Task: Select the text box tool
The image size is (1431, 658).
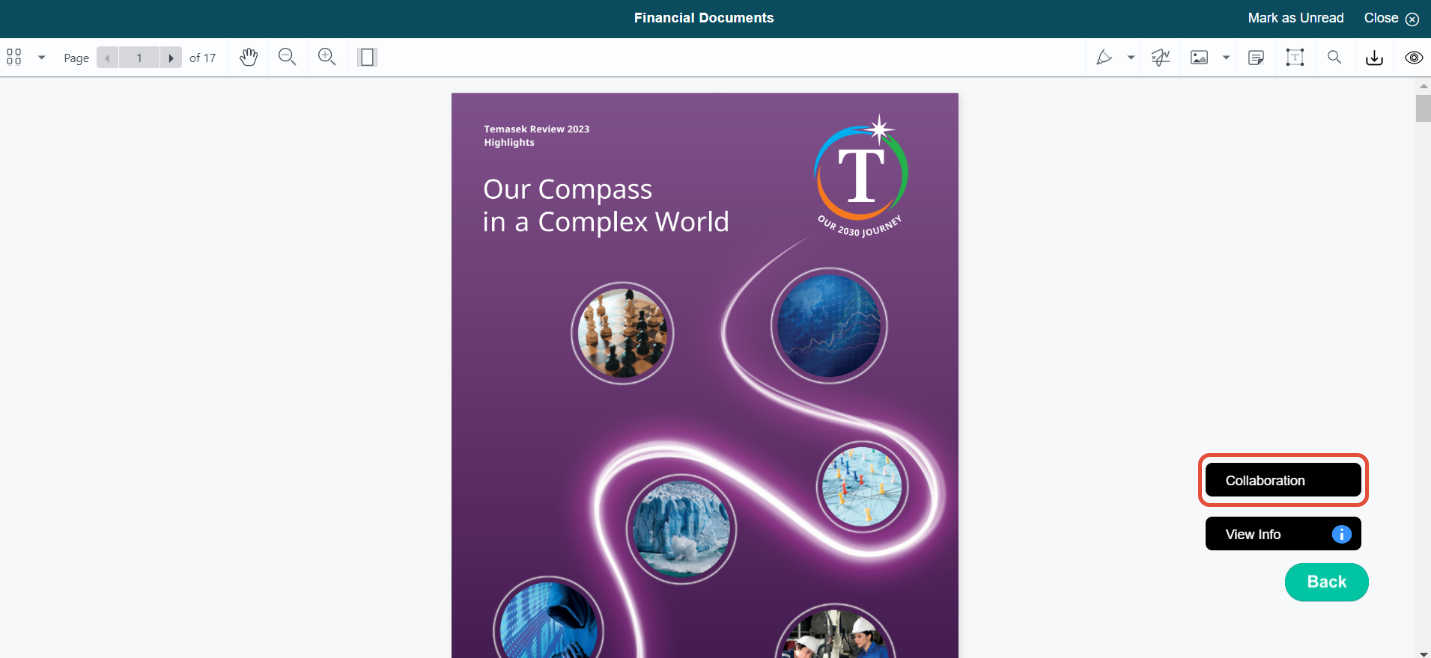Action: (1295, 57)
